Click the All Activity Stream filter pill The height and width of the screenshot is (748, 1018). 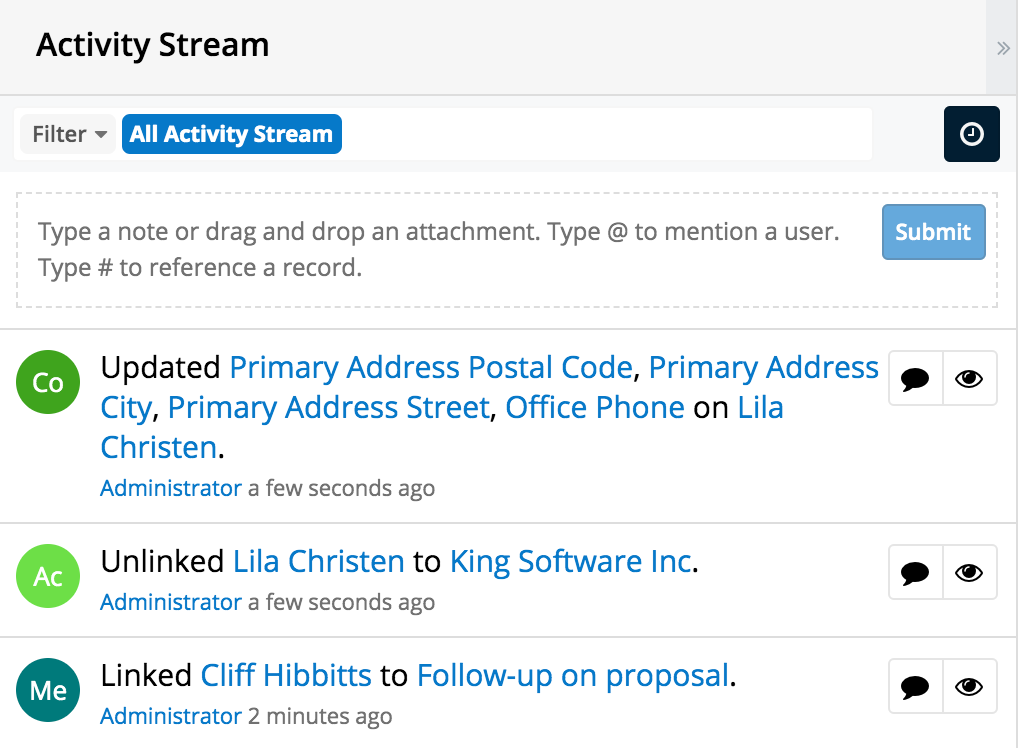tap(231, 133)
